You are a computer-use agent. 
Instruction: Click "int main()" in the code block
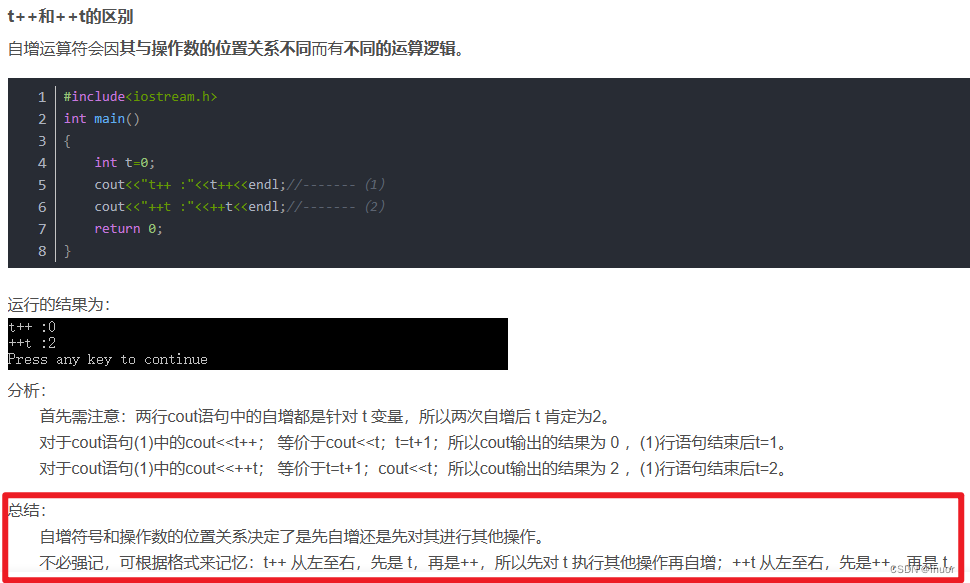(102, 119)
